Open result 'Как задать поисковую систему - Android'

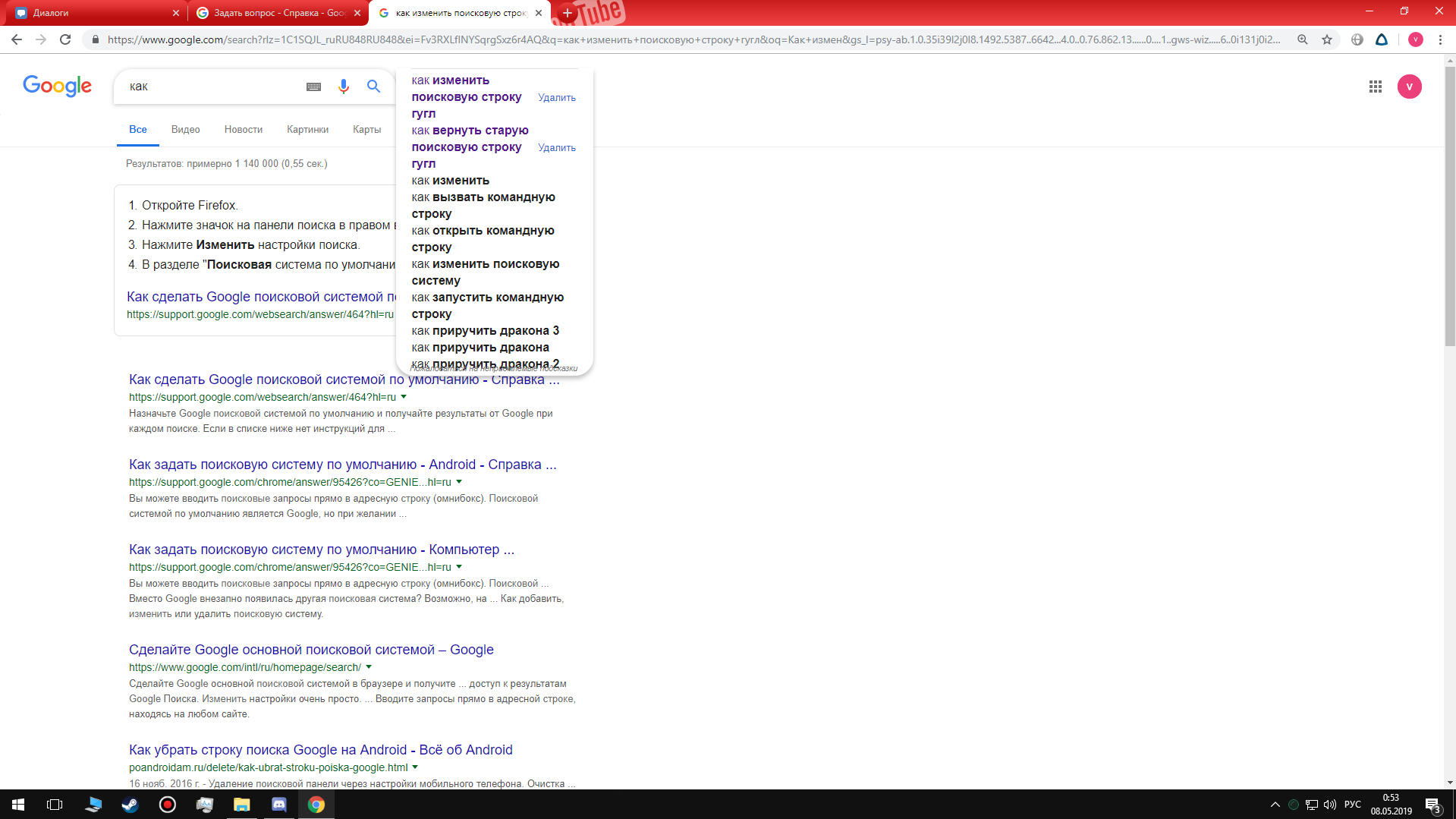point(343,465)
